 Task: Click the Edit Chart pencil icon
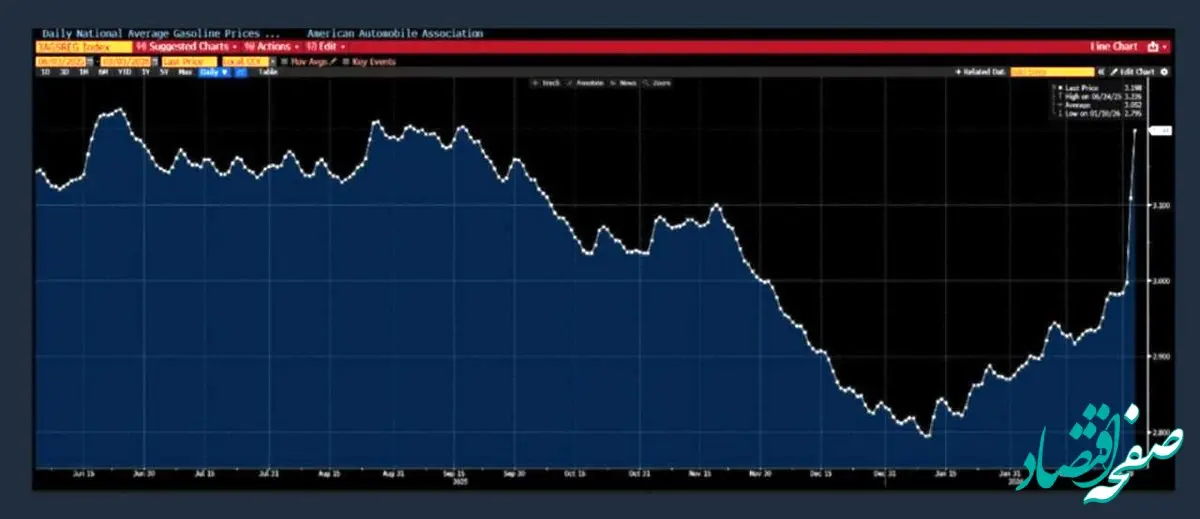pos(1113,72)
